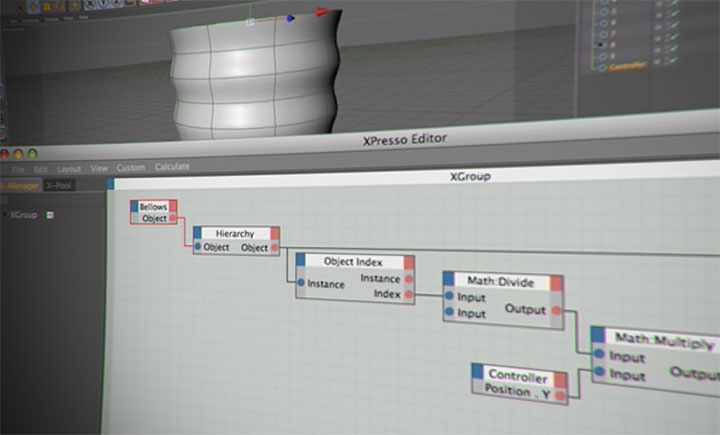The width and height of the screenshot is (720, 435).
Task: Select the Controller node title
Action: click(x=518, y=375)
